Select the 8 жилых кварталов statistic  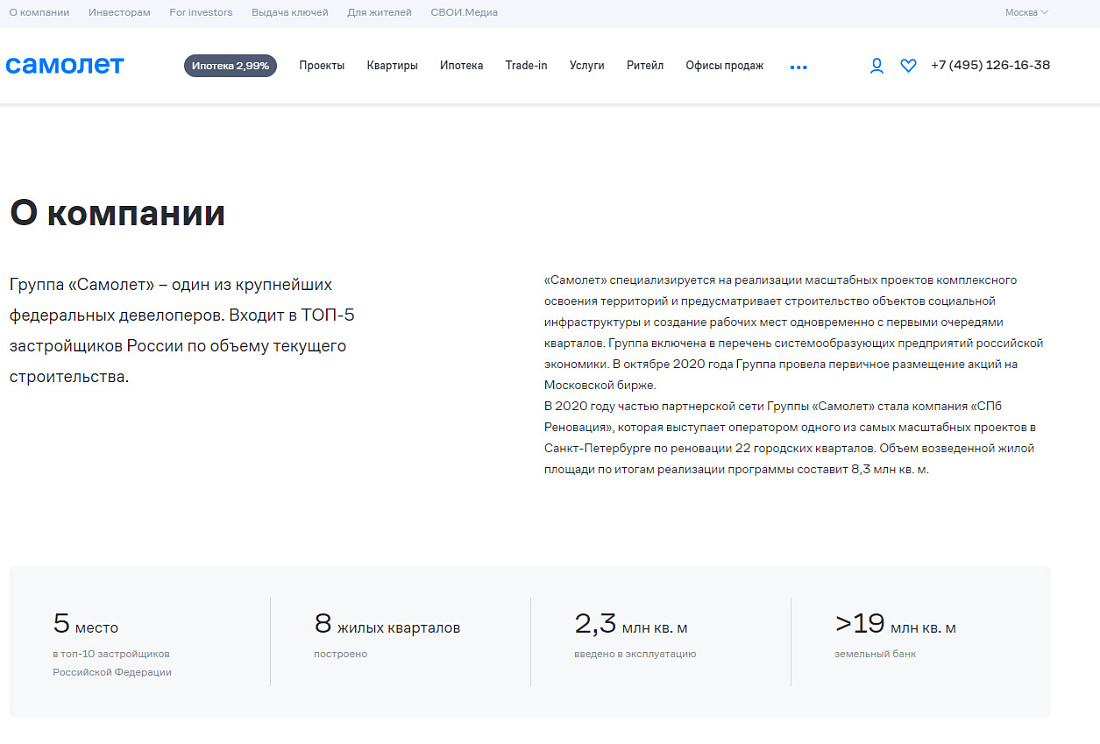(x=387, y=623)
